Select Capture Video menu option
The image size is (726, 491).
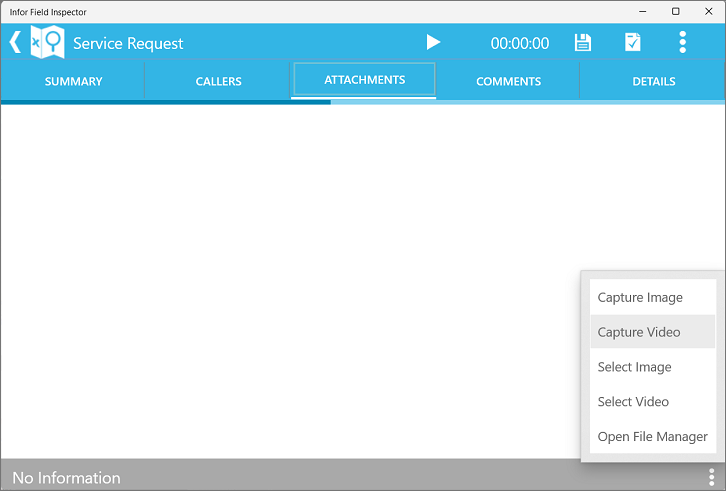tap(639, 332)
